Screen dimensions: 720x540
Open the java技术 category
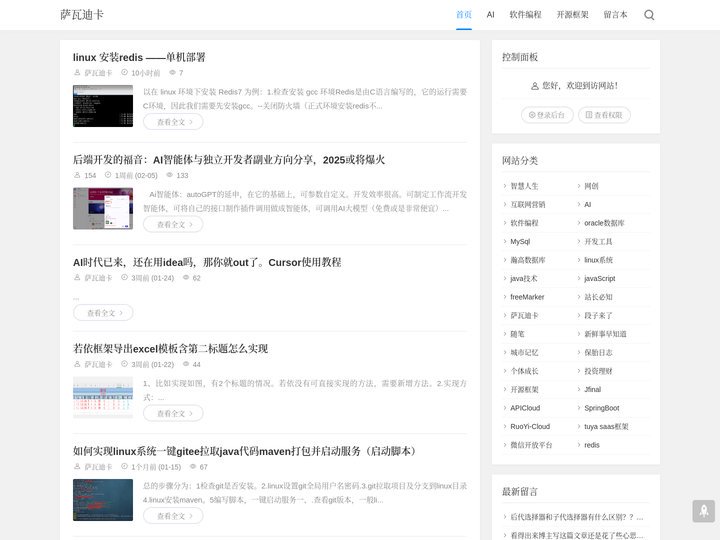tap(523, 278)
